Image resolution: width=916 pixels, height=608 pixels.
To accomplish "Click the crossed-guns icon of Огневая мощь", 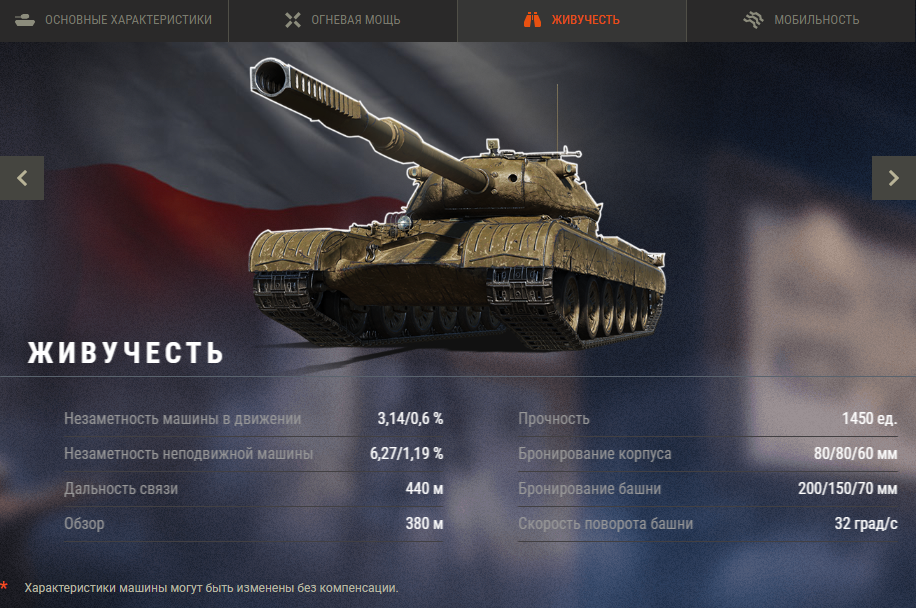I will (x=293, y=20).
